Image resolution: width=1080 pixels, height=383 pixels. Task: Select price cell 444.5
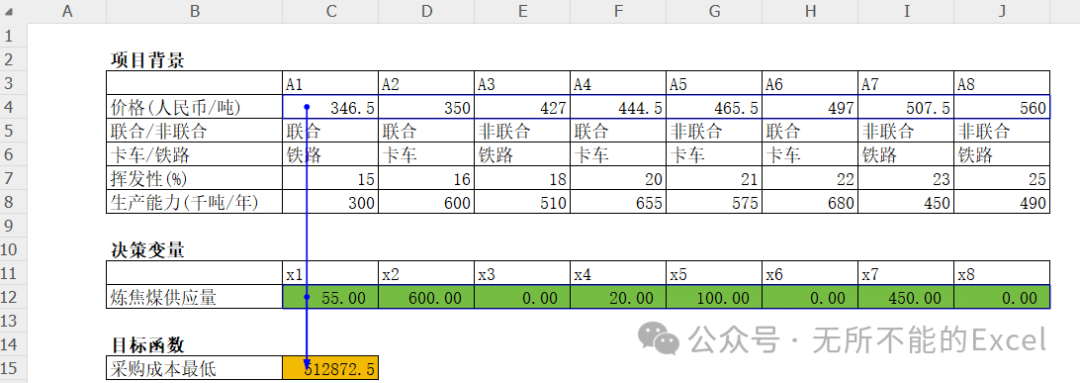point(618,107)
